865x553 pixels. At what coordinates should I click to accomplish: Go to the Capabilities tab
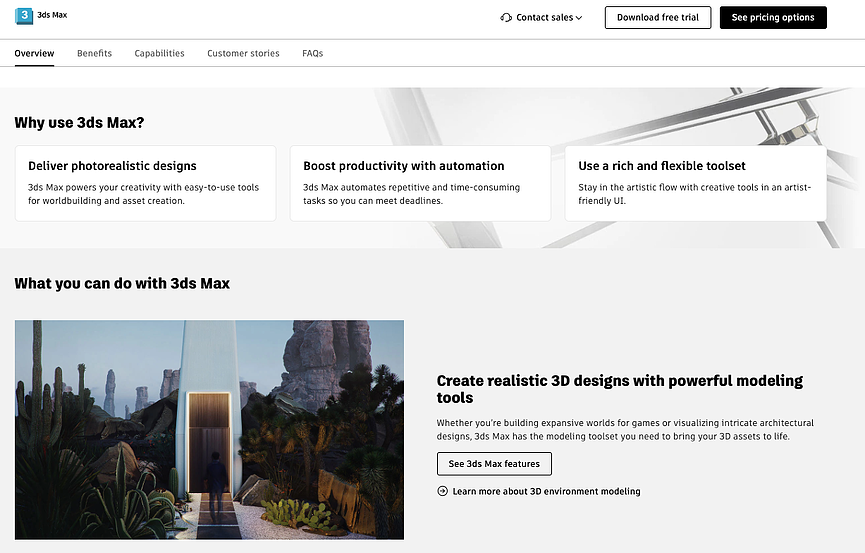(159, 54)
